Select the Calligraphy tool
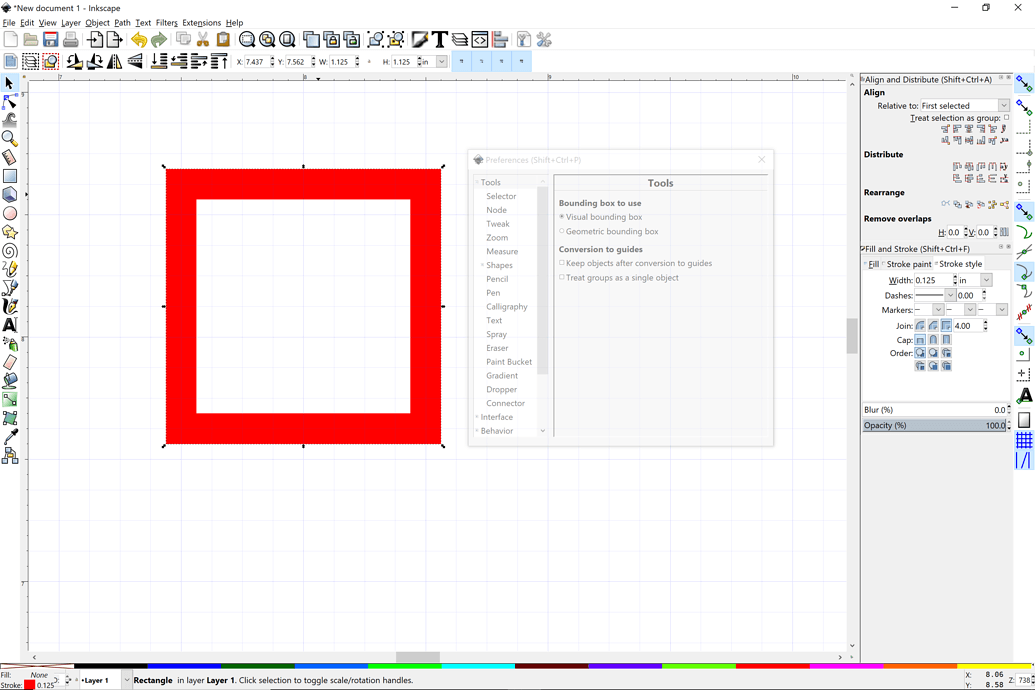1035x690 pixels. tap(9, 306)
